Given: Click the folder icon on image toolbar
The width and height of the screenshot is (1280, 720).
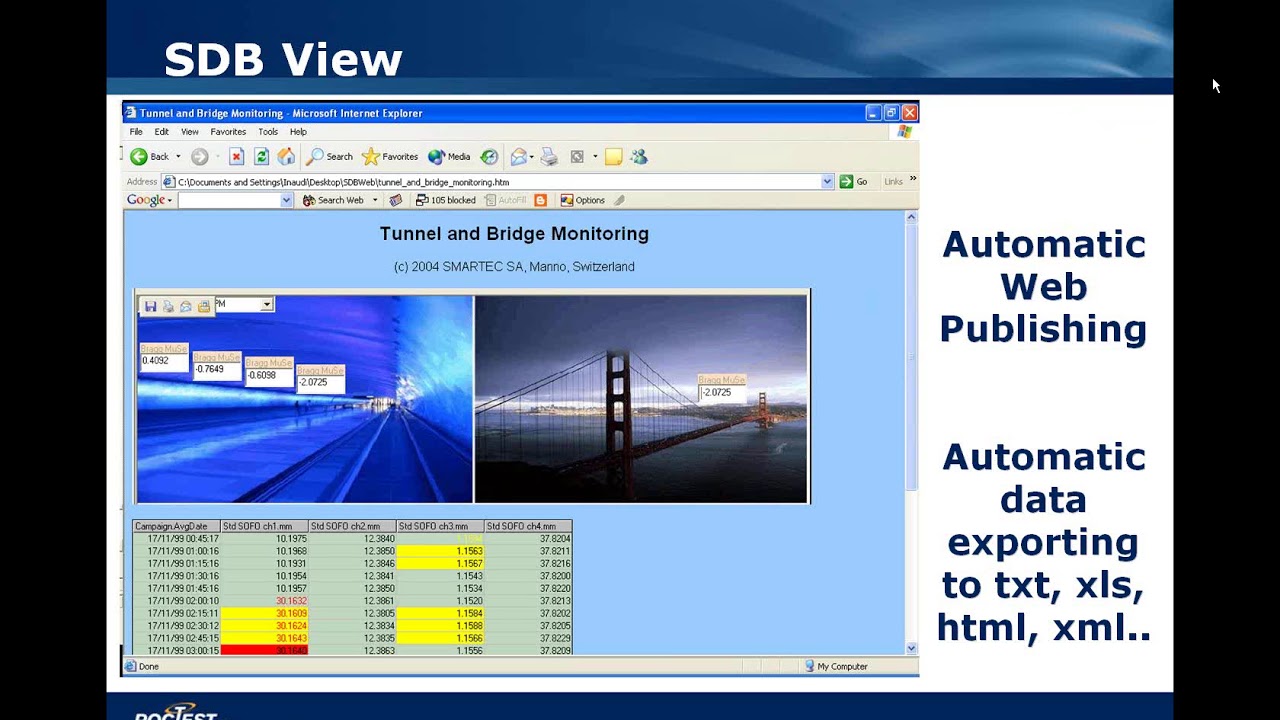Looking at the screenshot, I should [x=204, y=306].
